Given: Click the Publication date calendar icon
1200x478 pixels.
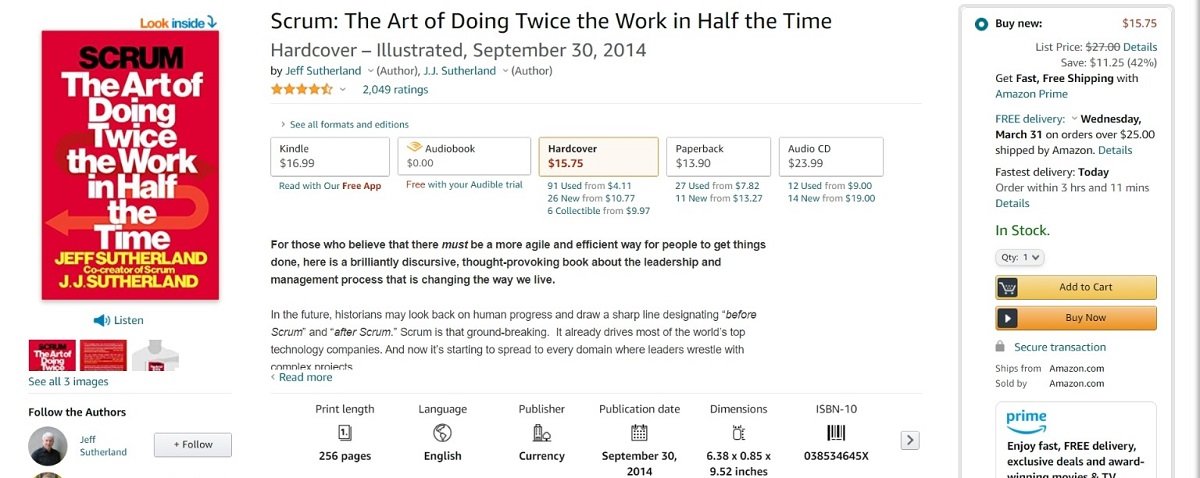Looking at the screenshot, I should pos(640,433).
